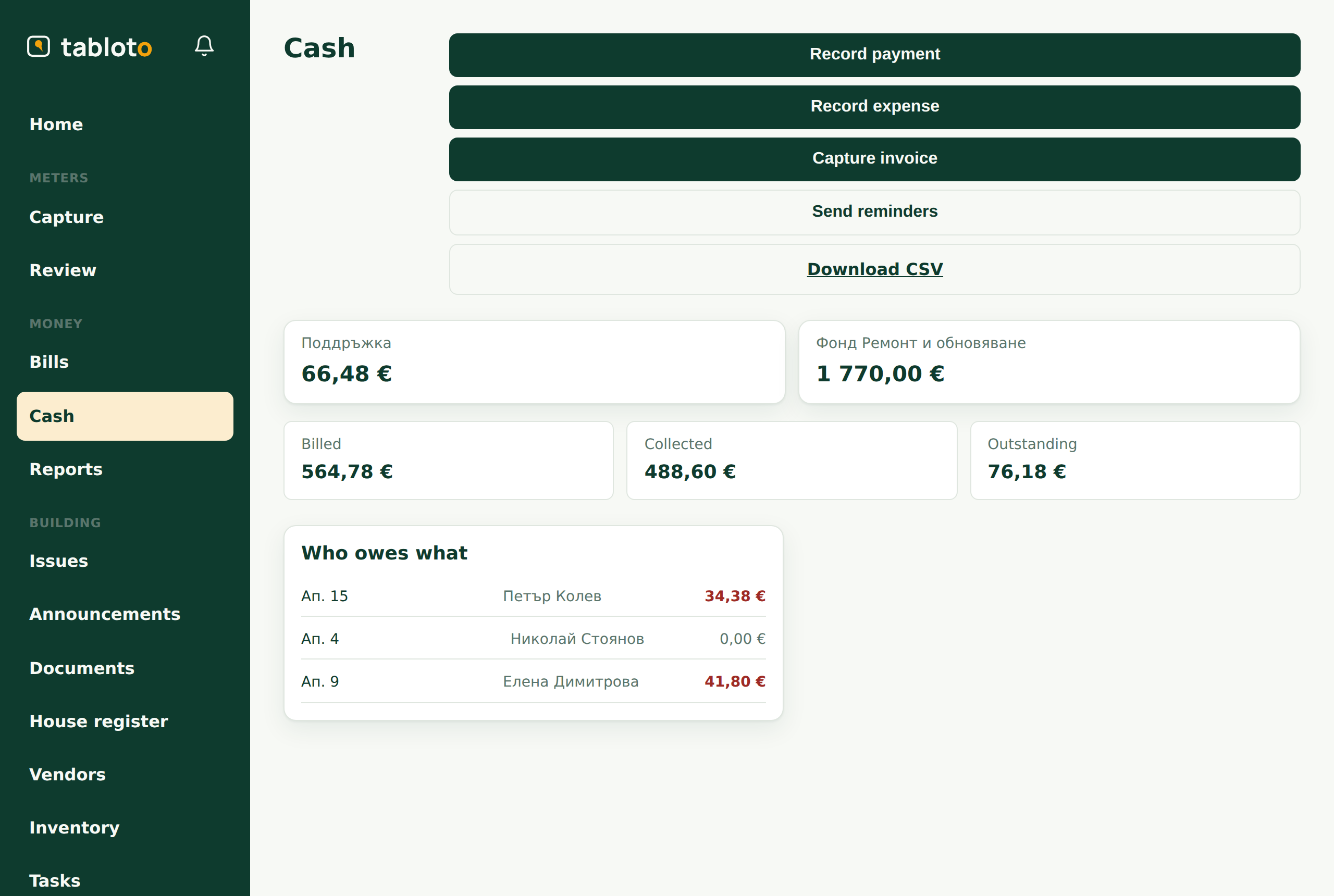The image size is (1334, 896).
Task: Select the Outstanding 76,18 € card
Action: 1135,461
